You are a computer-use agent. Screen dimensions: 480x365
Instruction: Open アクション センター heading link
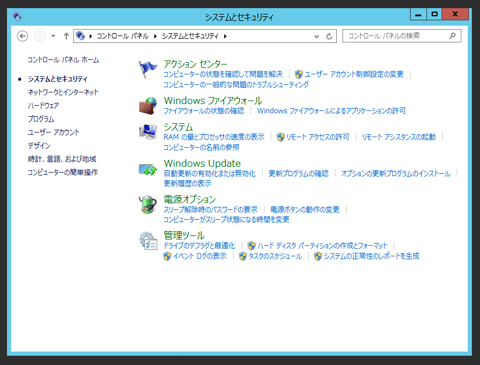(195, 64)
